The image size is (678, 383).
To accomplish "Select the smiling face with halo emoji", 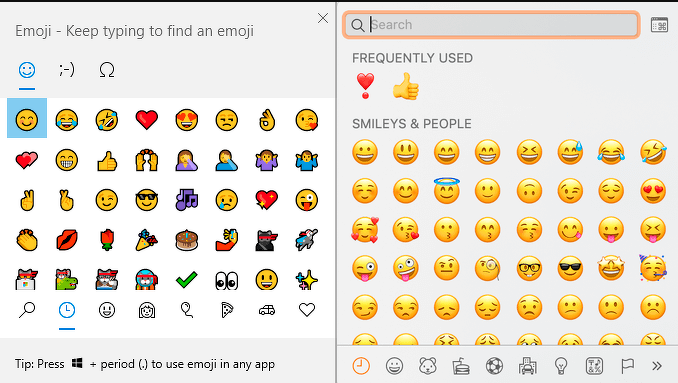I will 447,190.
